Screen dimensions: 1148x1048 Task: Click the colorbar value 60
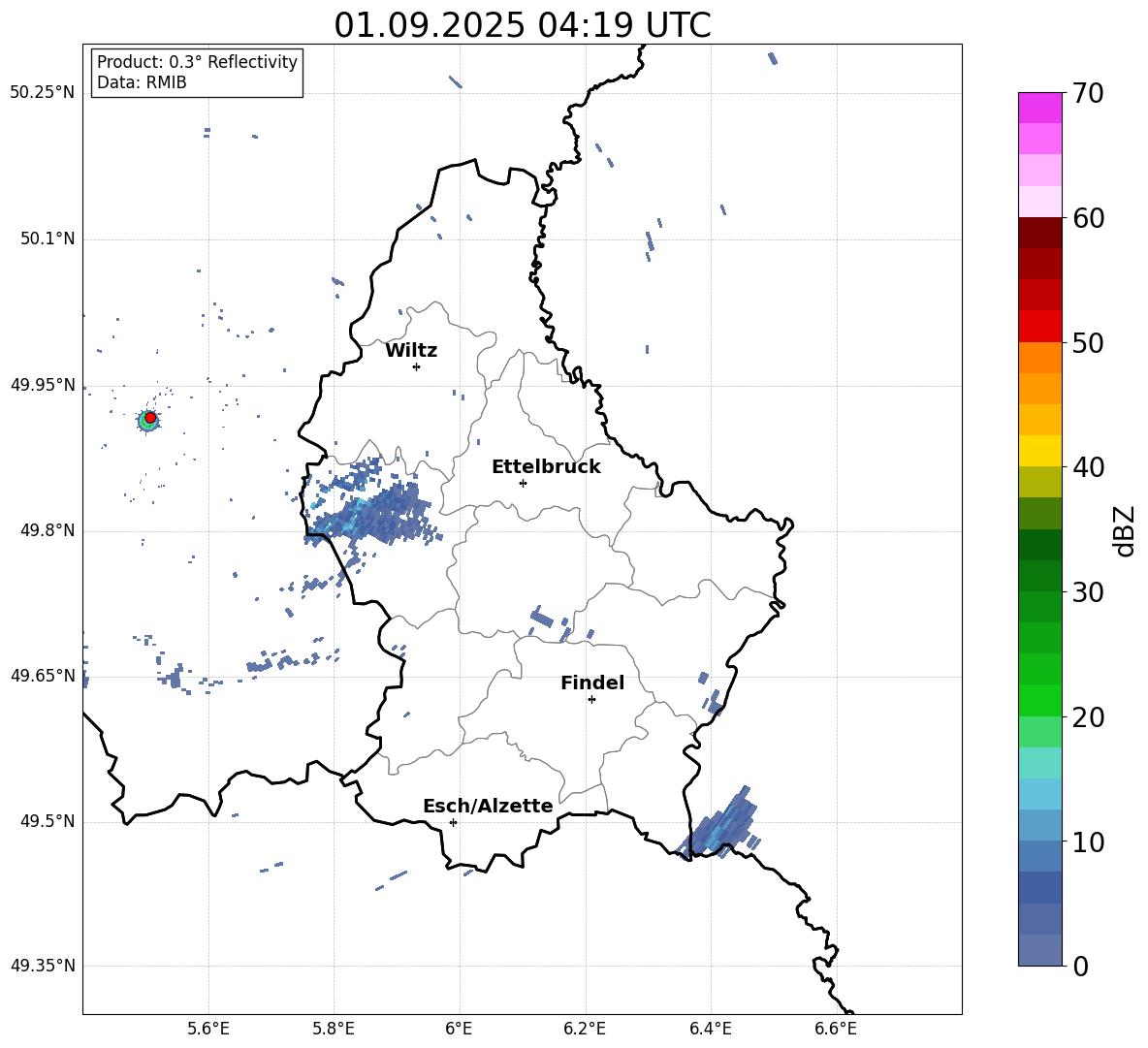1088,218
